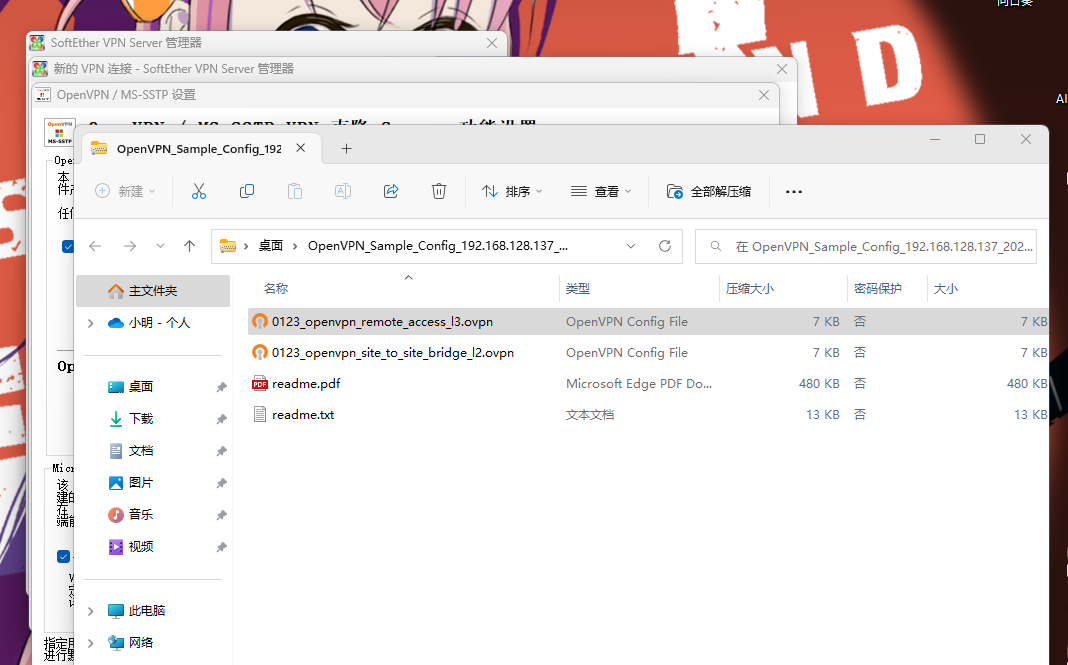1068x665 pixels.
Task: Click the pin icon next to 音乐
Action: tap(221, 515)
